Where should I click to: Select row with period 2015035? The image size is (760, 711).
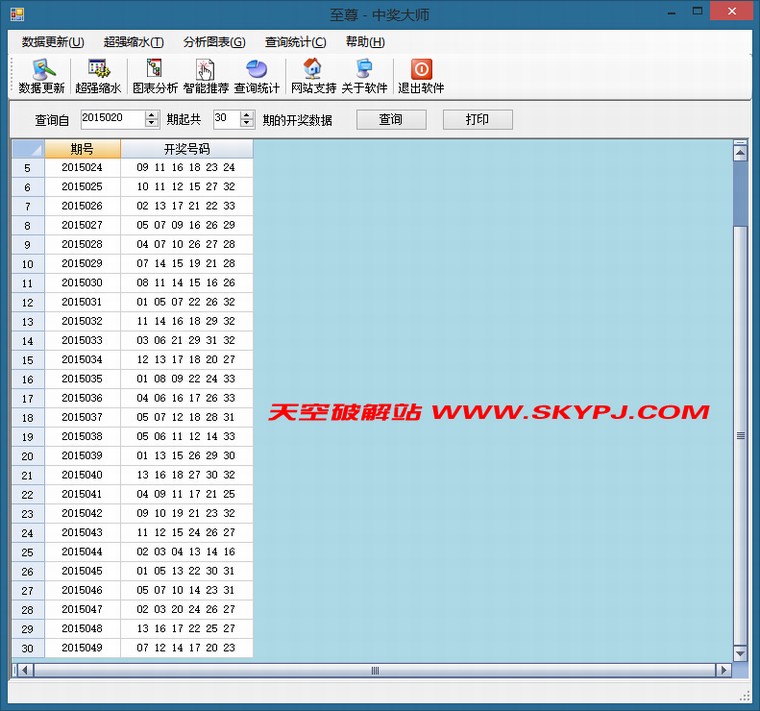coord(82,379)
